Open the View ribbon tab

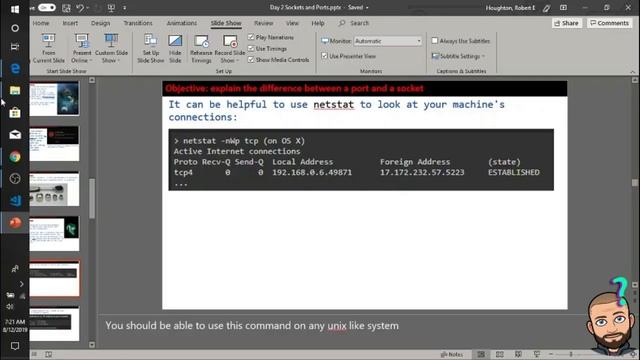(292, 23)
